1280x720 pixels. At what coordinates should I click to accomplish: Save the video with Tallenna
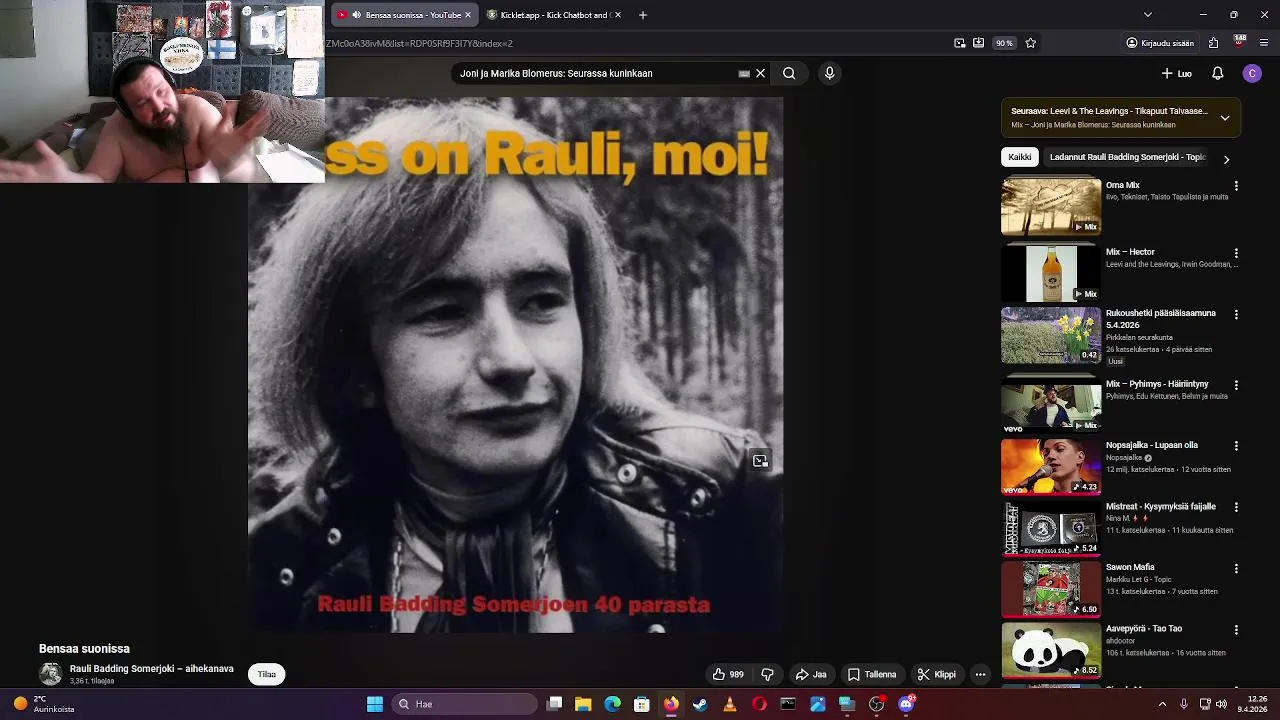[x=872, y=674]
